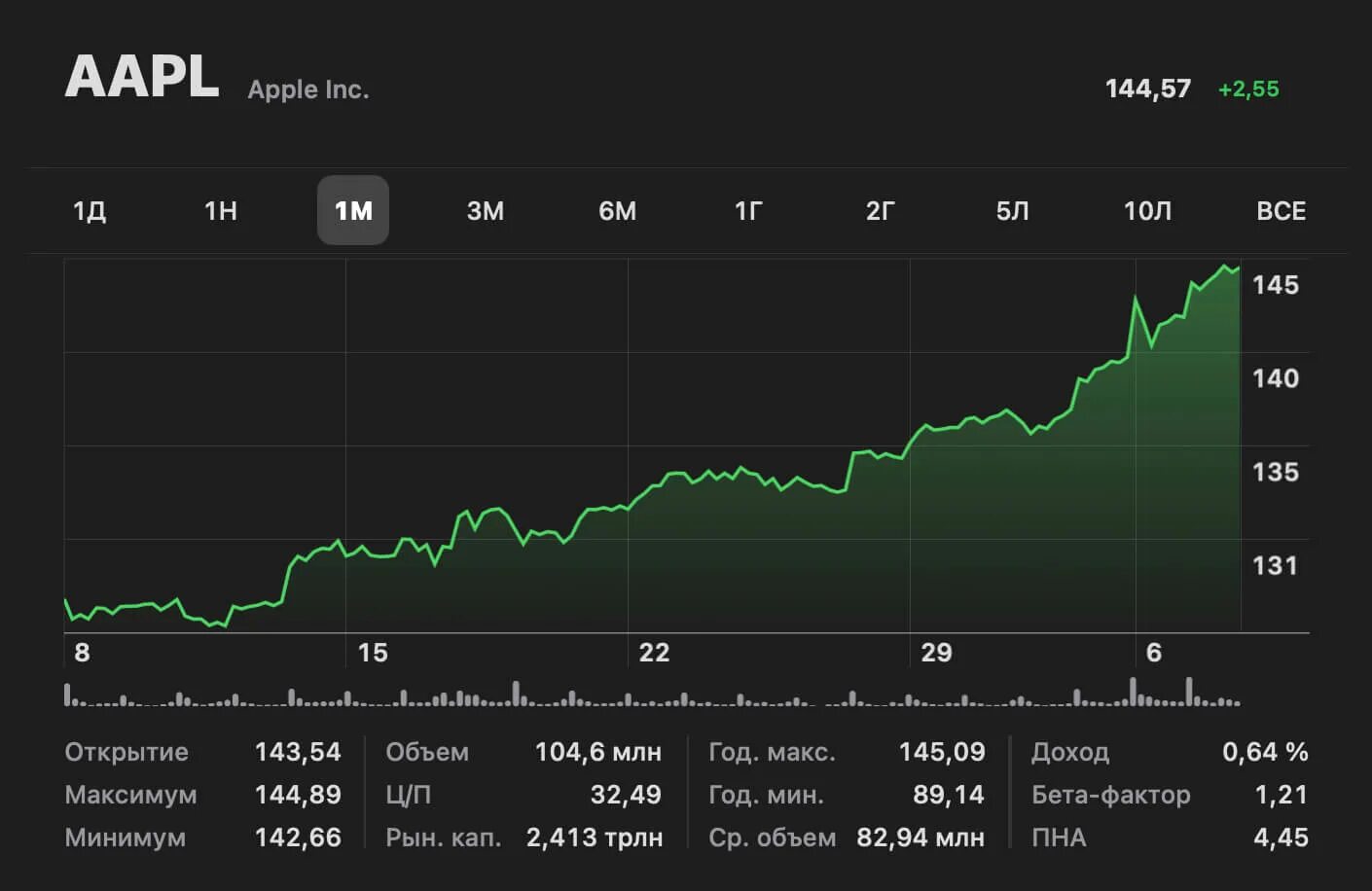Click the AAPL ticker heading
Viewport: 1372px width, 891px height.
[142, 77]
